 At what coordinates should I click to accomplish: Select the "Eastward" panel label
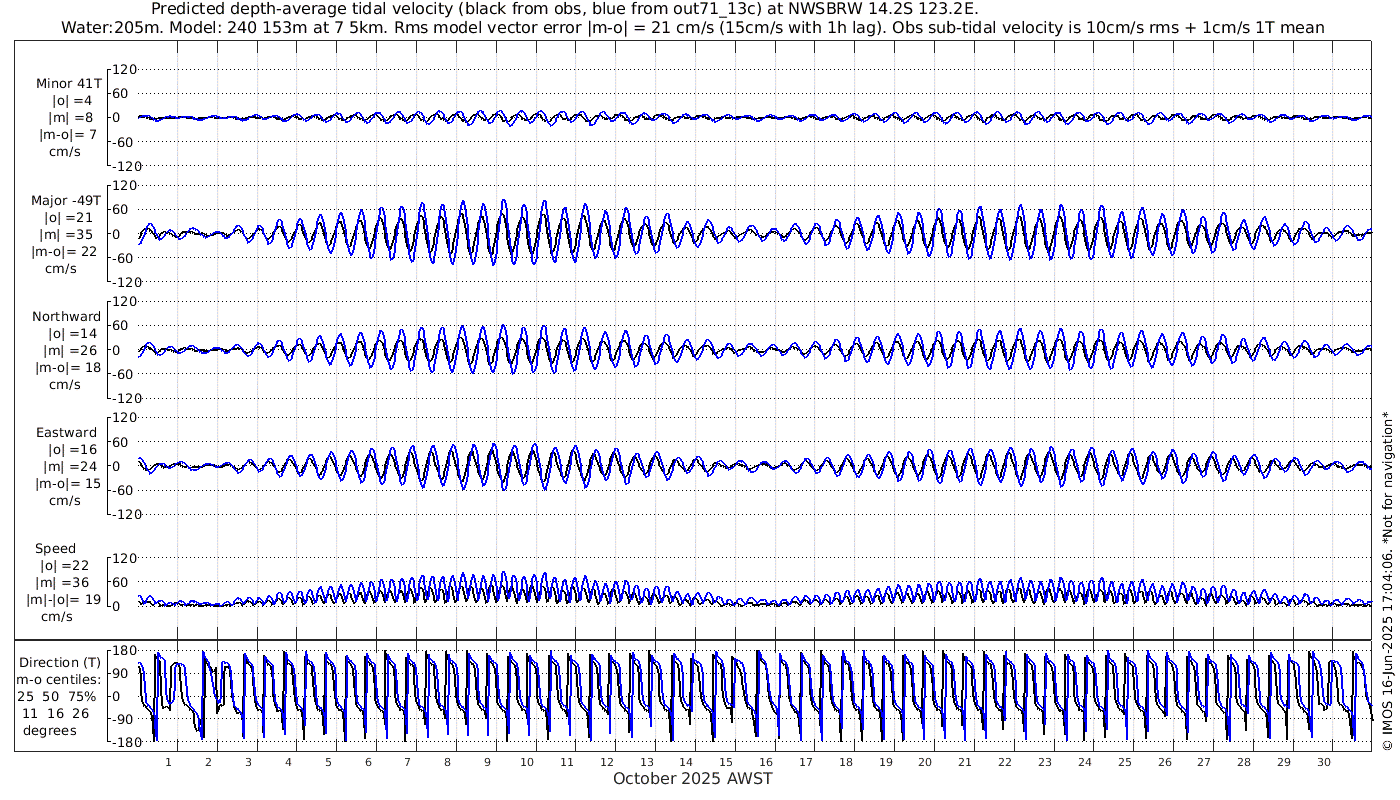pos(67,433)
